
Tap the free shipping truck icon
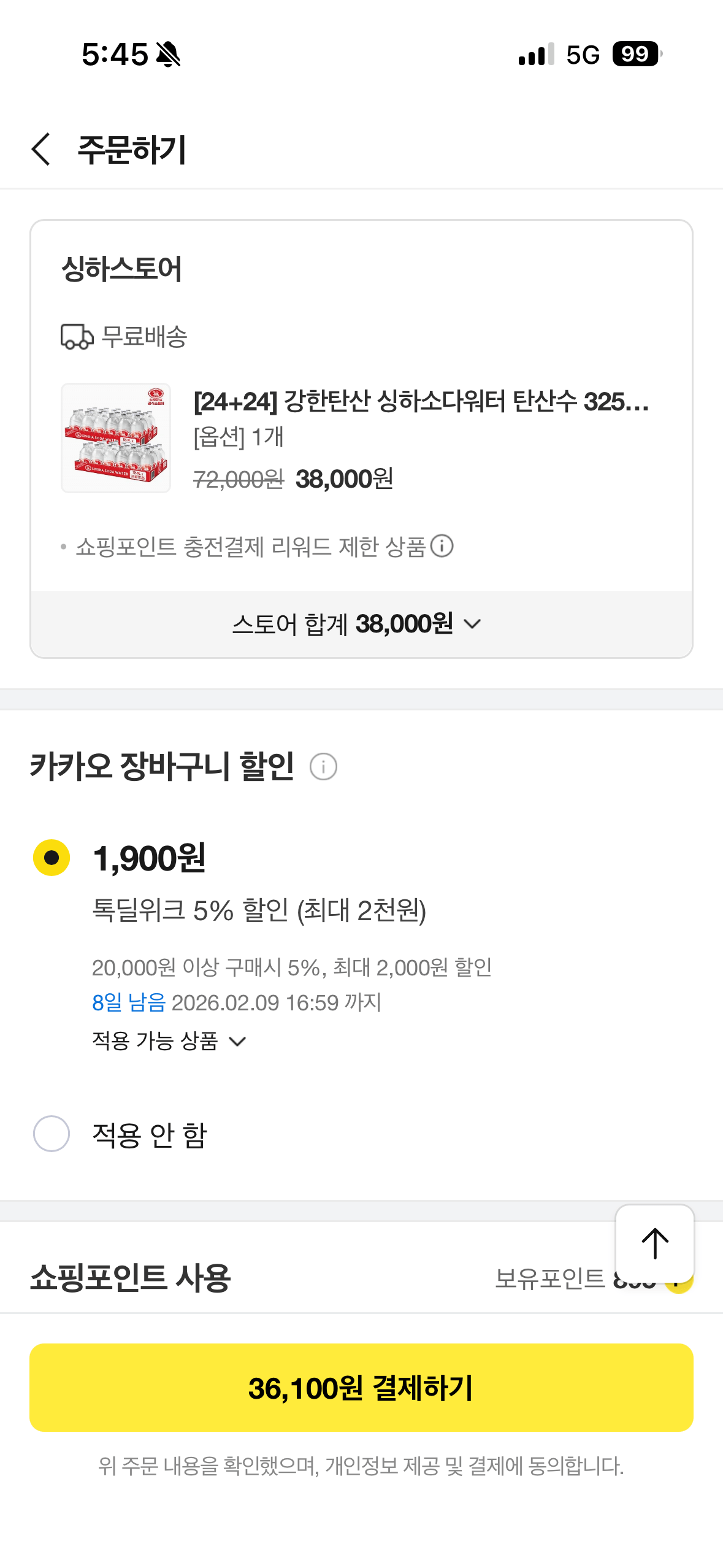pos(77,337)
